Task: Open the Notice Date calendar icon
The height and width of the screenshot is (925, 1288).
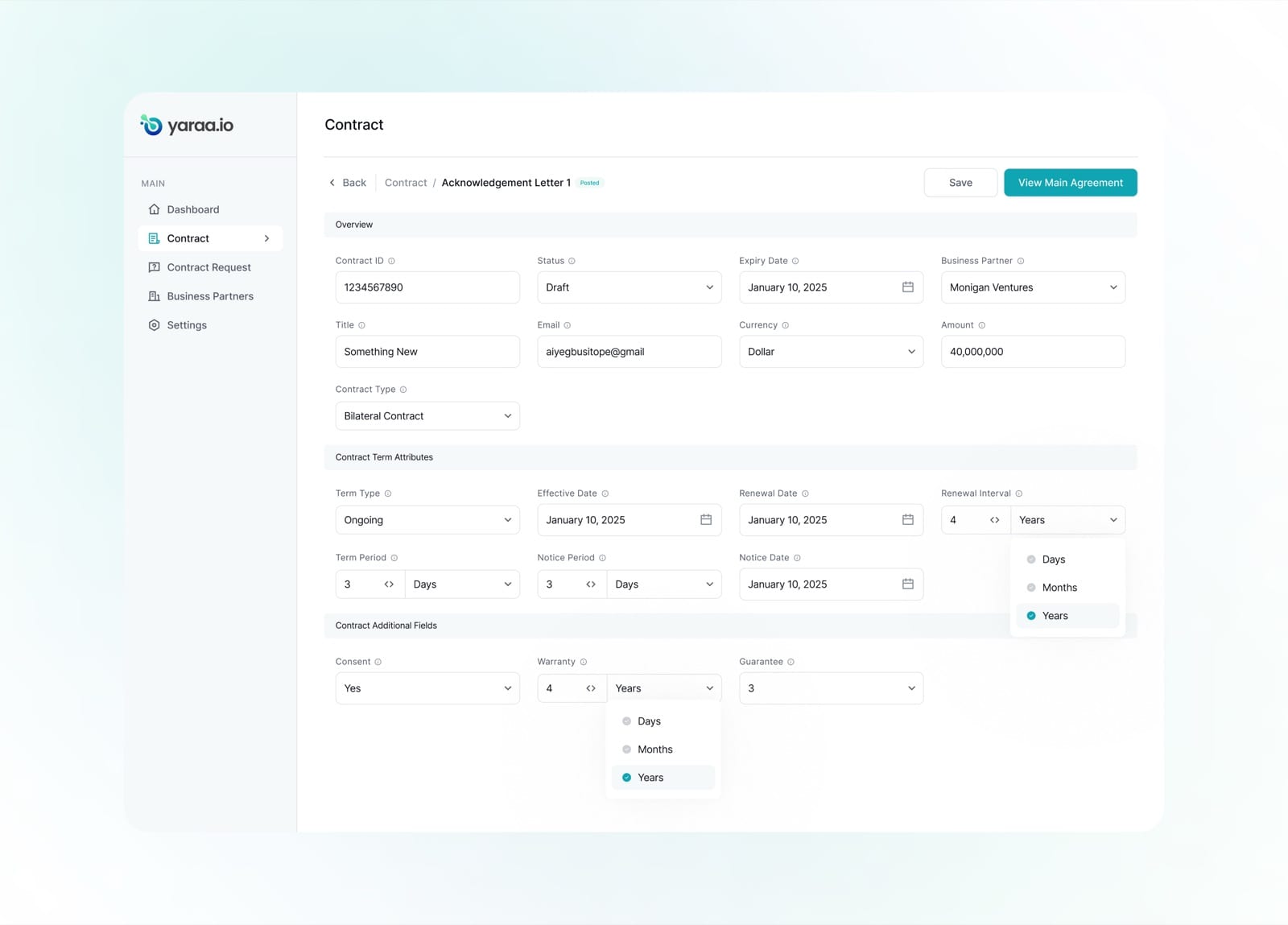Action: click(x=907, y=584)
